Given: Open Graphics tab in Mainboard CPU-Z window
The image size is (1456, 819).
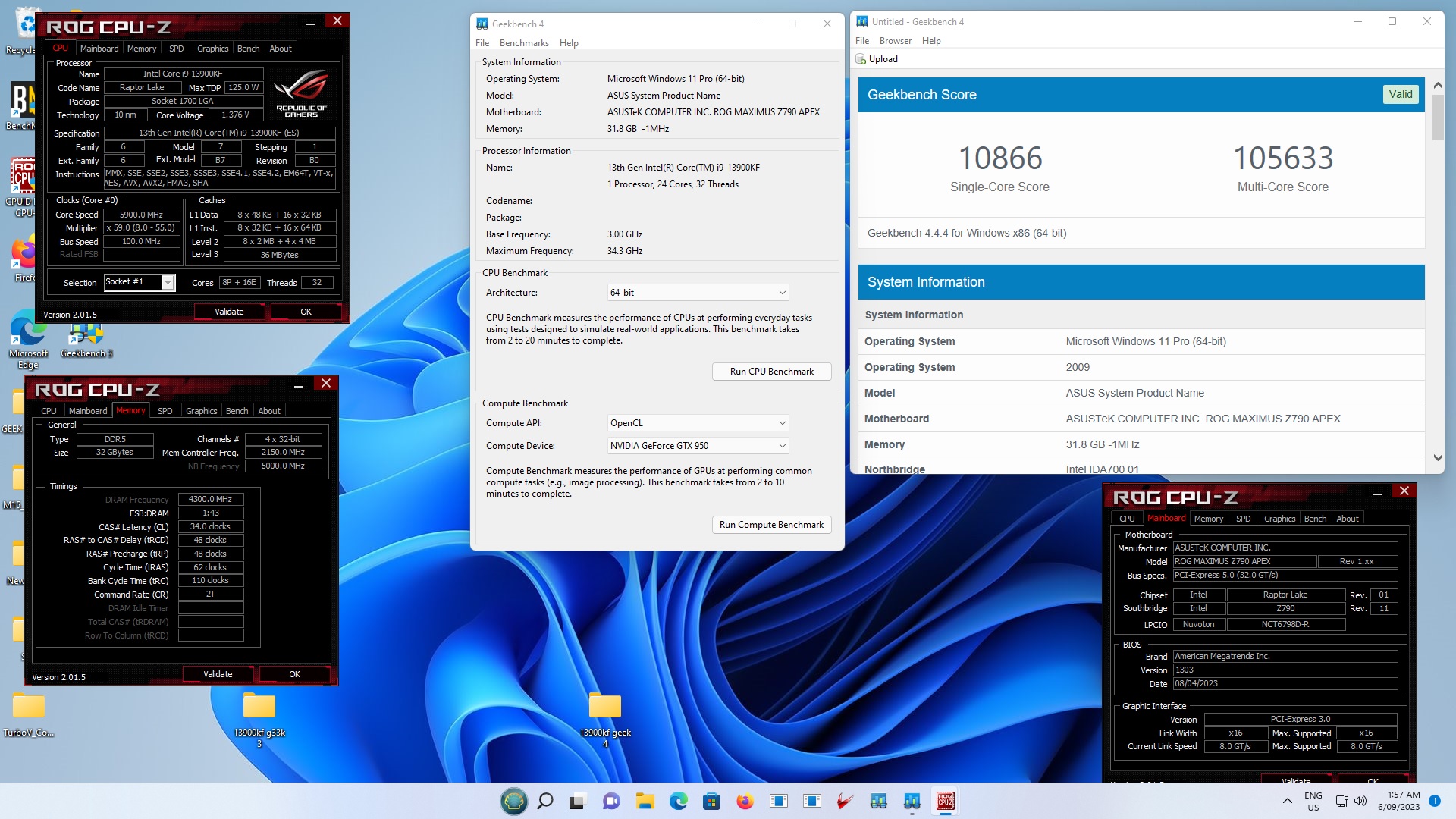Looking at the screenshot, I should coord(1279,519).
